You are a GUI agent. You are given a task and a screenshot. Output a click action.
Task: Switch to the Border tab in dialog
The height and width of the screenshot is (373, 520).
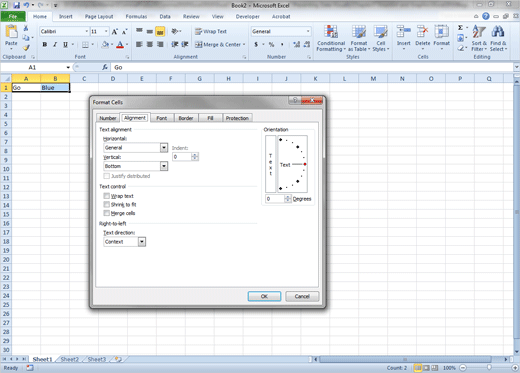pyautogui.click(x=186, y=118)
